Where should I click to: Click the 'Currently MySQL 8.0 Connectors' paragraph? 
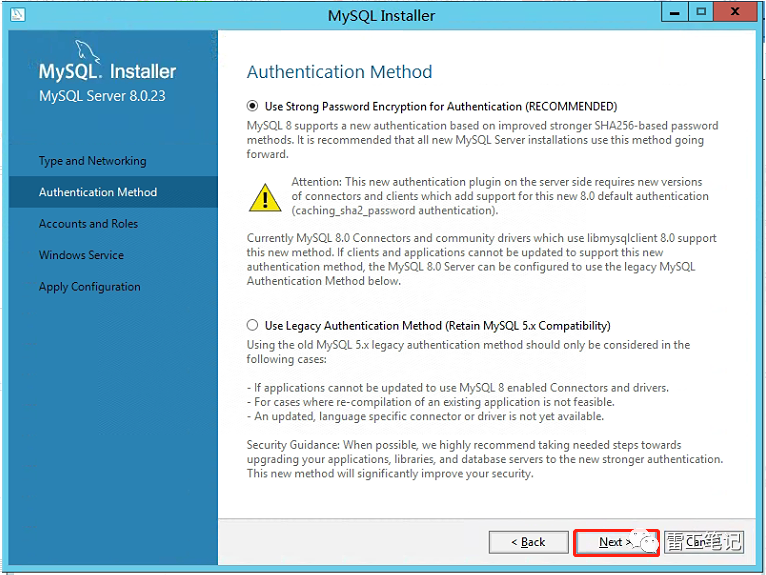click(x=481, y=259)
